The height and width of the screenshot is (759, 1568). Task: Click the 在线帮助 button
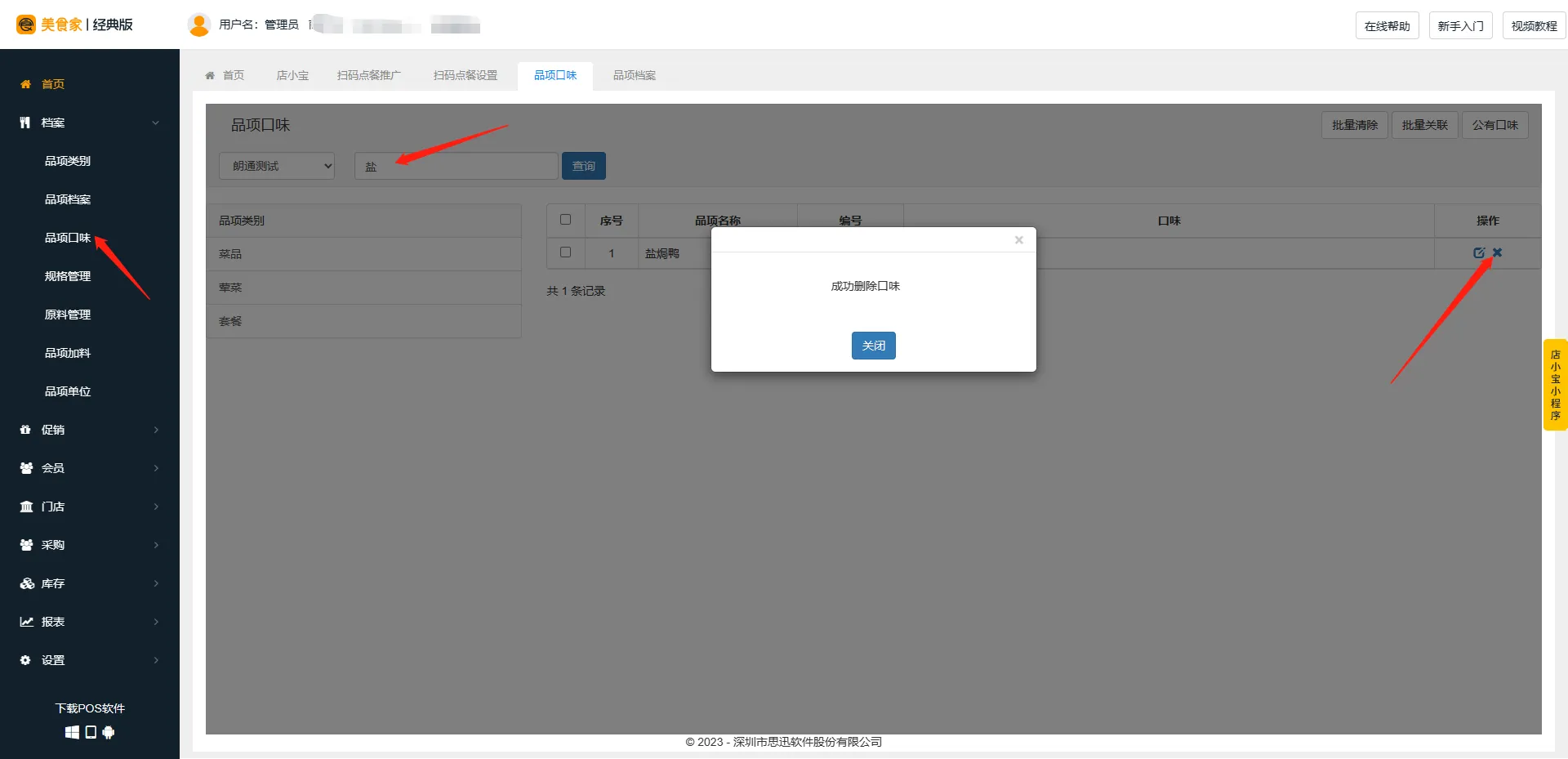(x=1387, y=26)
